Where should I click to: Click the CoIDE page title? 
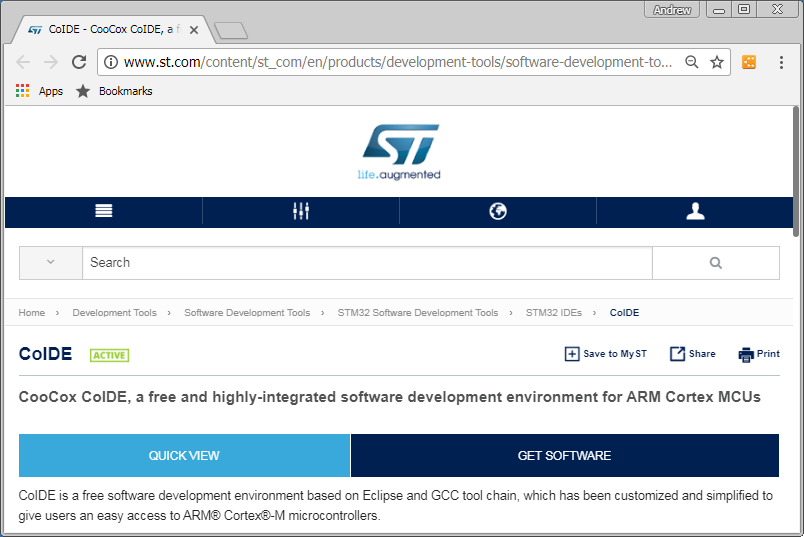click(x=45, y=354)
